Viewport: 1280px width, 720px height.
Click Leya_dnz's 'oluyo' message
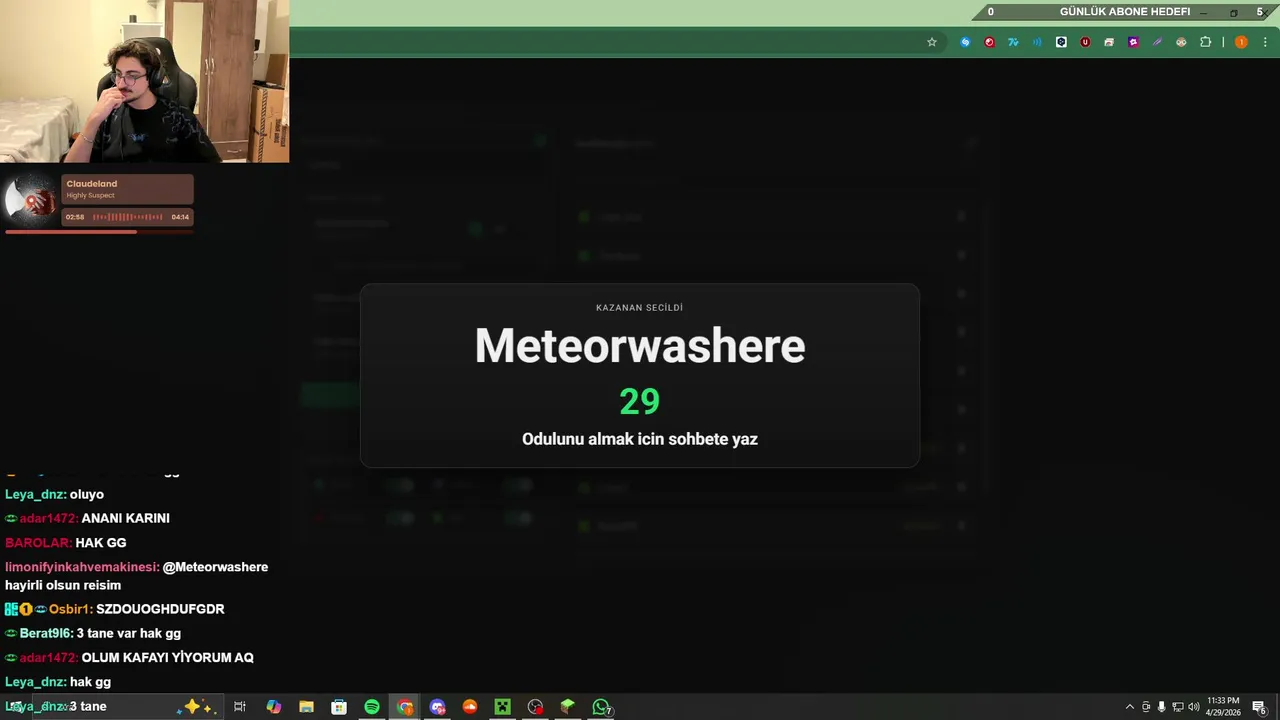[x=87, y=494]
